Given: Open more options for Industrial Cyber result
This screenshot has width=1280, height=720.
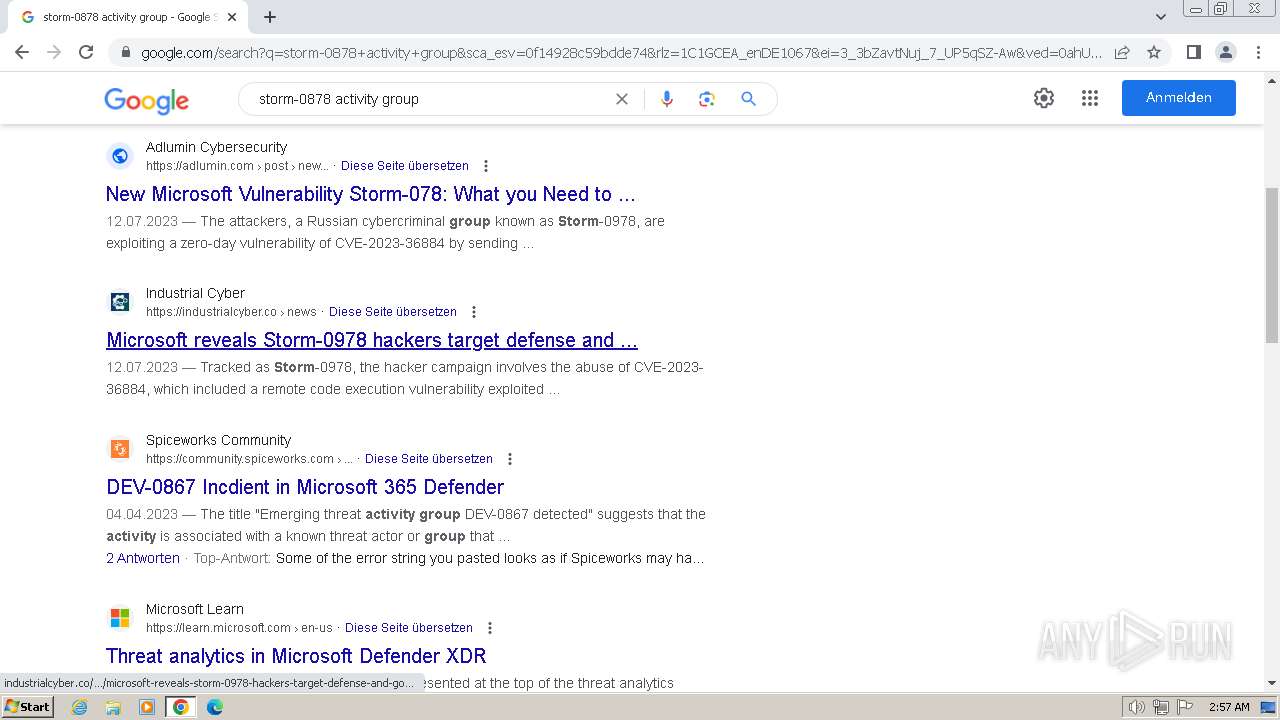Looking at the screenshot, I should (474, 312).
